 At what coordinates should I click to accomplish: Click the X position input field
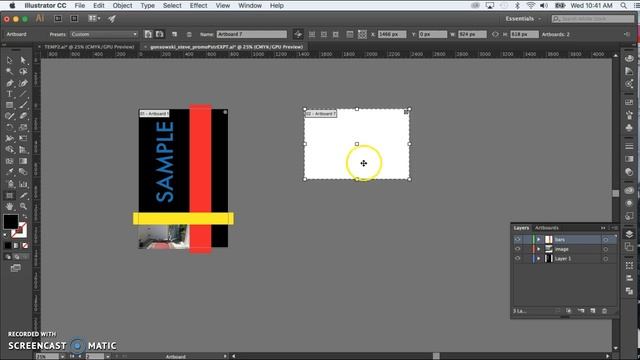[x=392, y=35]
